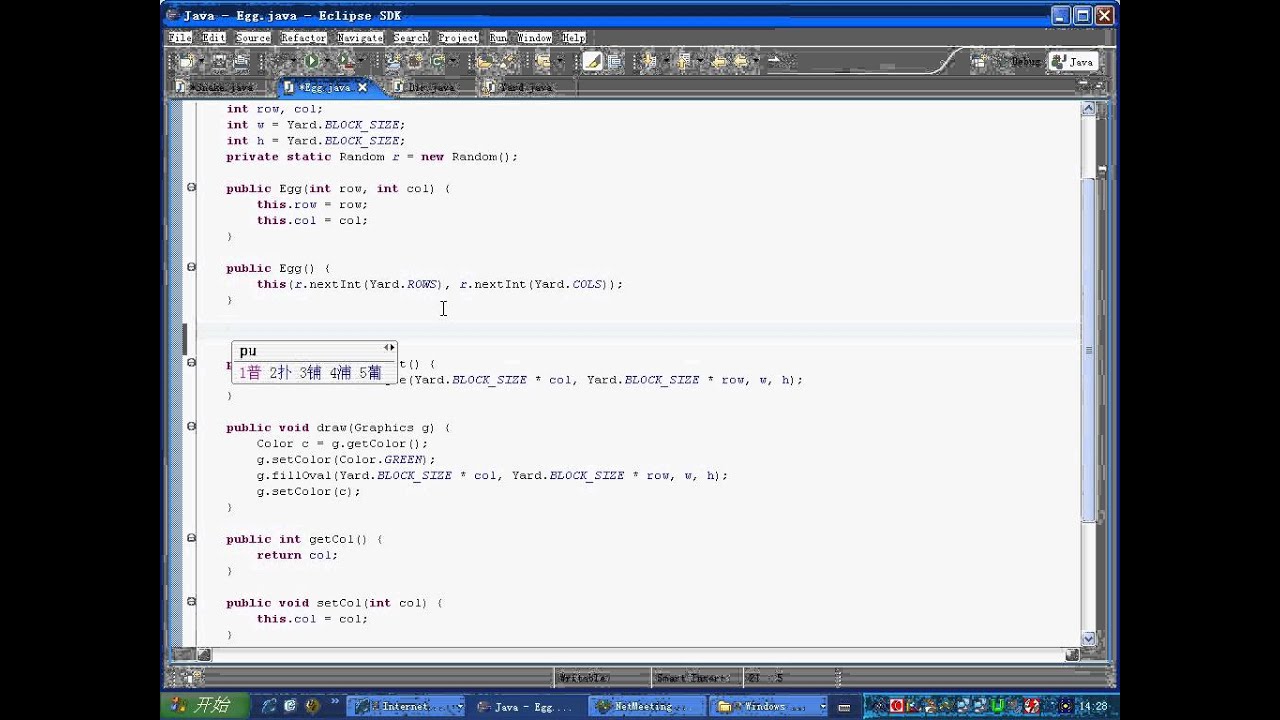
Task: Open the File menu
Action: (180, 38)
